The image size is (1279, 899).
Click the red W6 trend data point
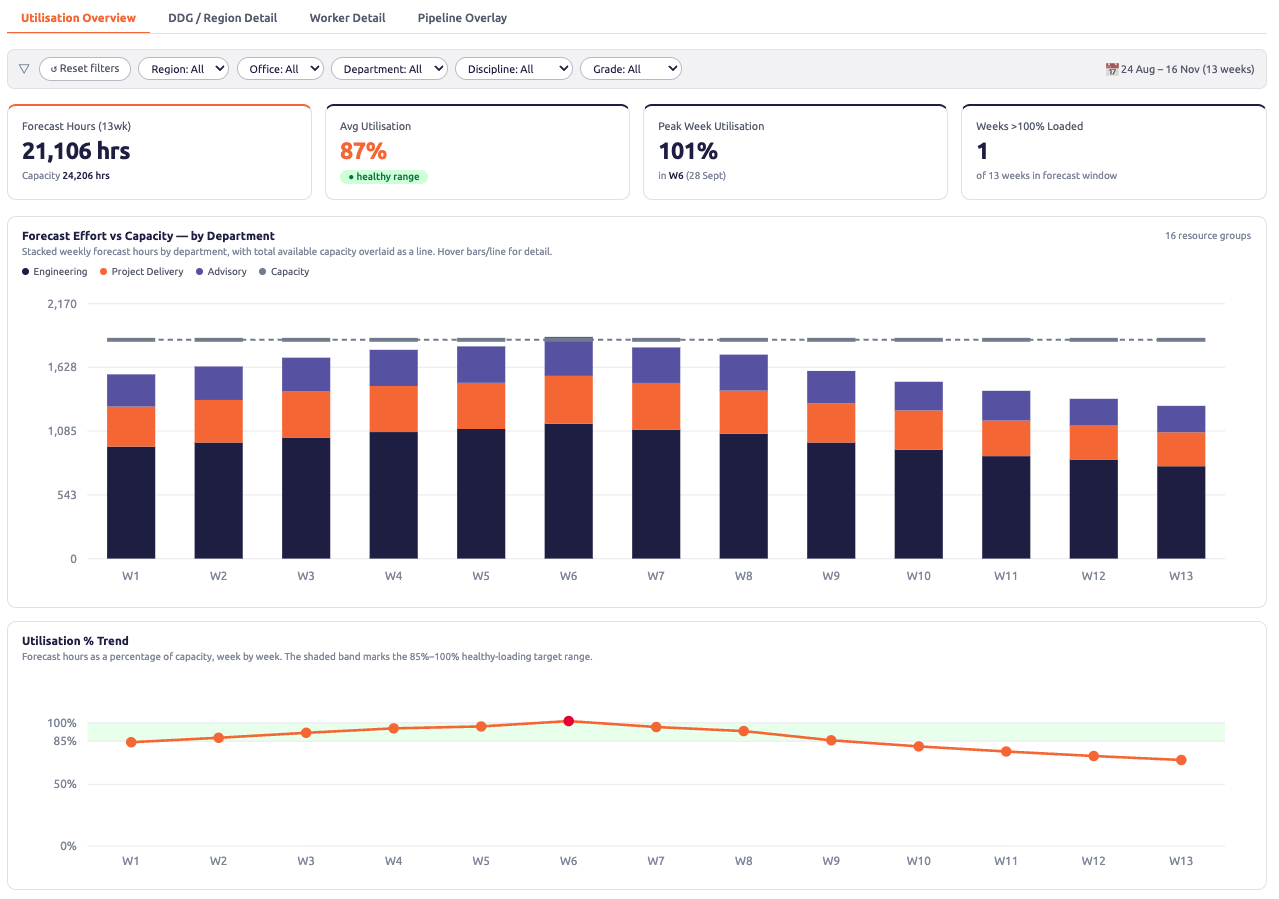click(x=569, y=721)
